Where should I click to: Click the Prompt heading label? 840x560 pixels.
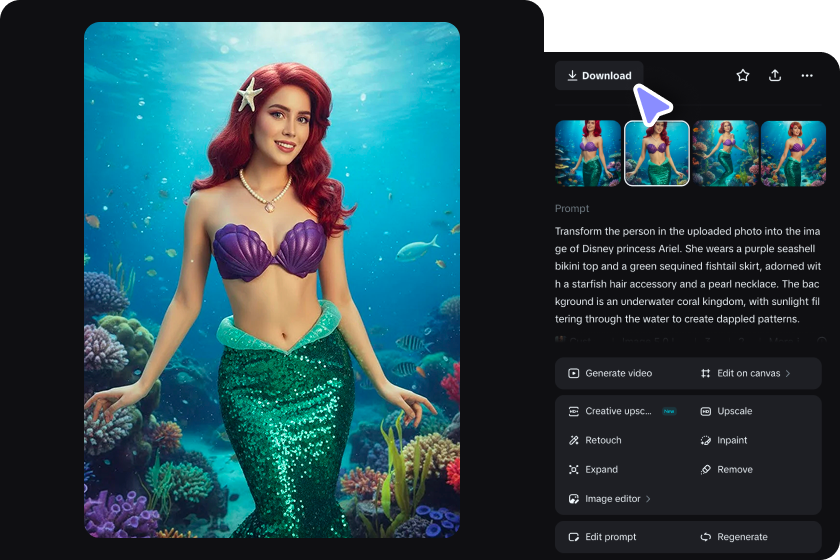point(572,208)
